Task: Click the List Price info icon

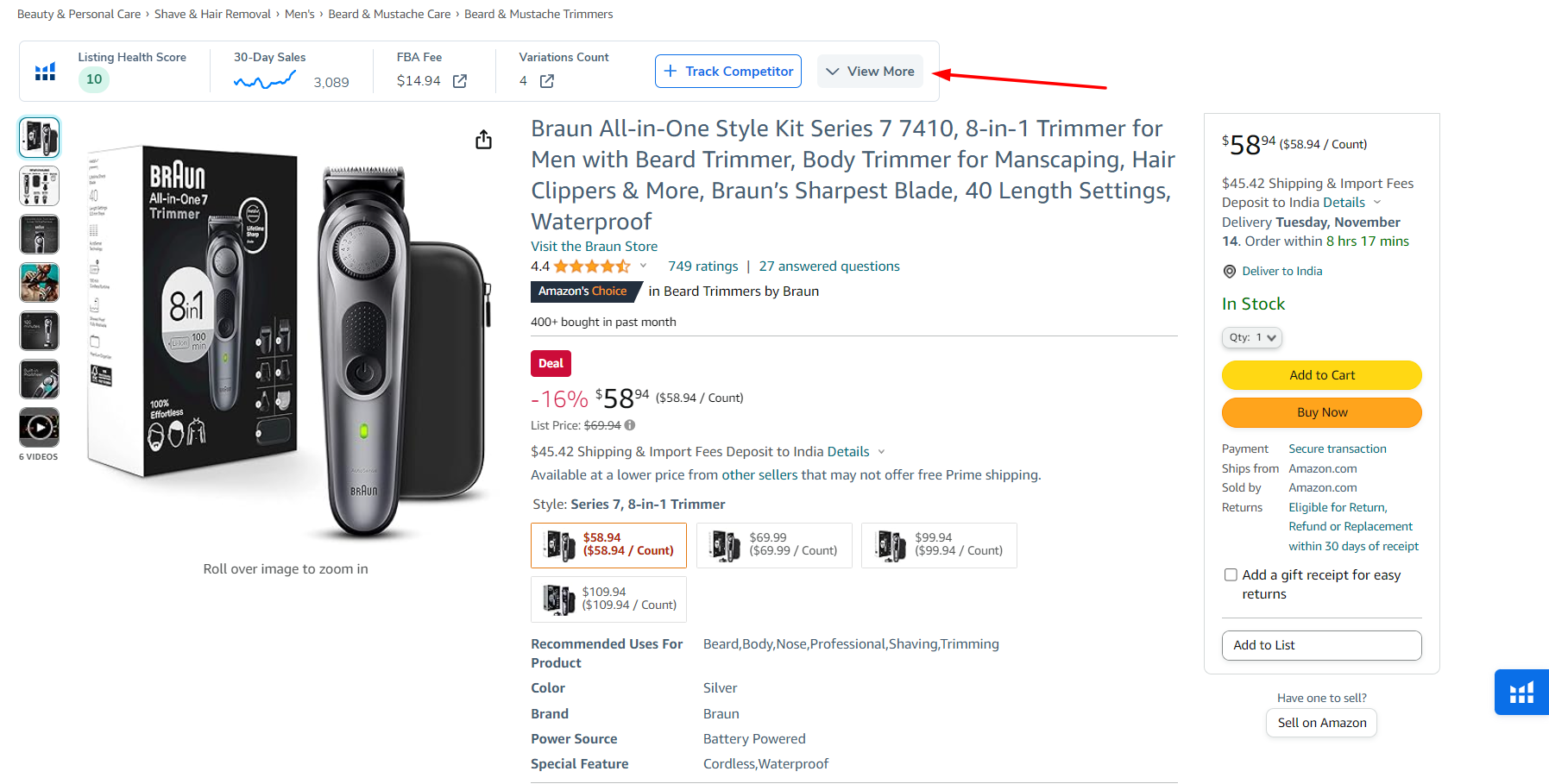Action: pos(629,425)
